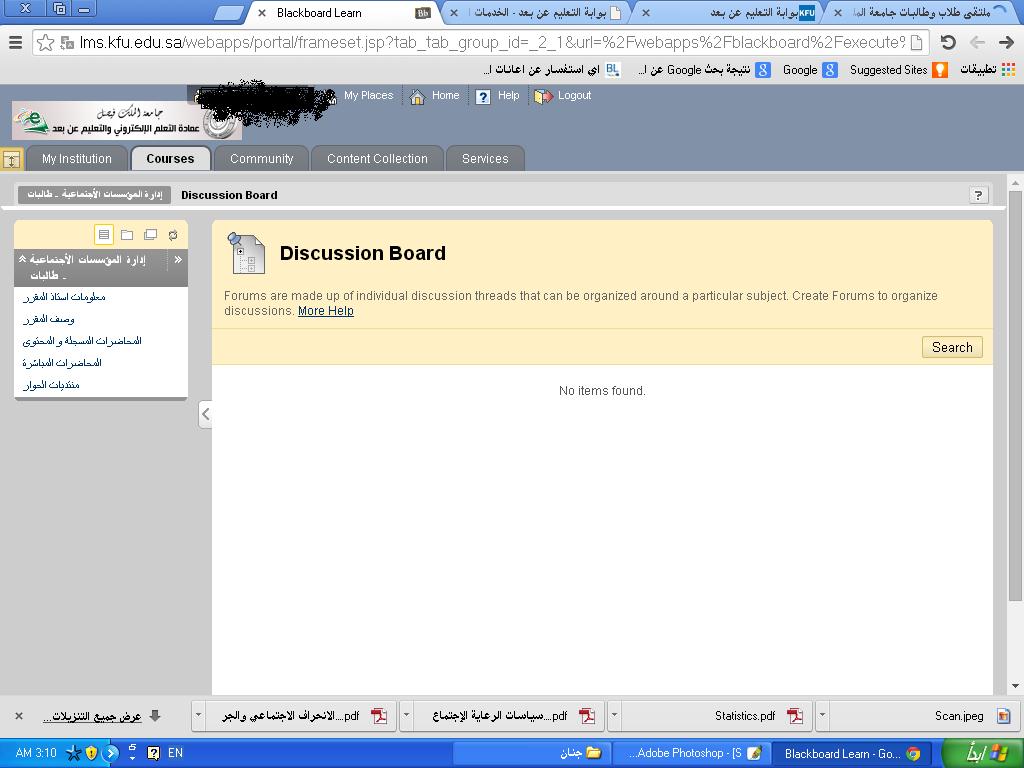The image size is (1024, 768).
Task: Open the More Help link
Action: point(326,311)
